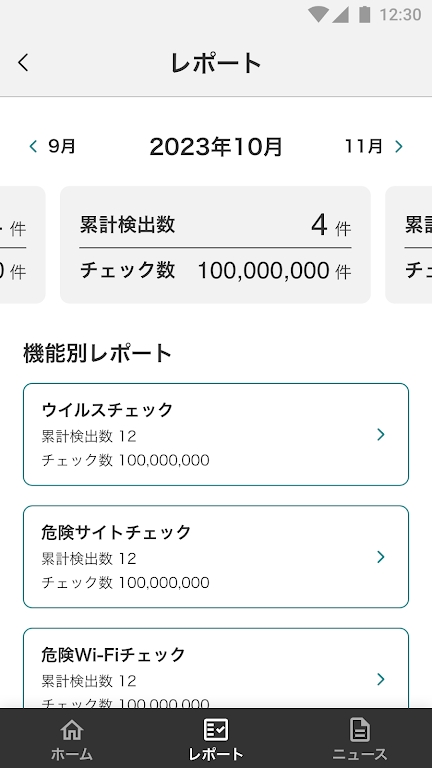This screenshot has width=432, height=768.
Task: Go to previous month 9月 chevron
Action: pyautogui.click(x=33, y=146)
